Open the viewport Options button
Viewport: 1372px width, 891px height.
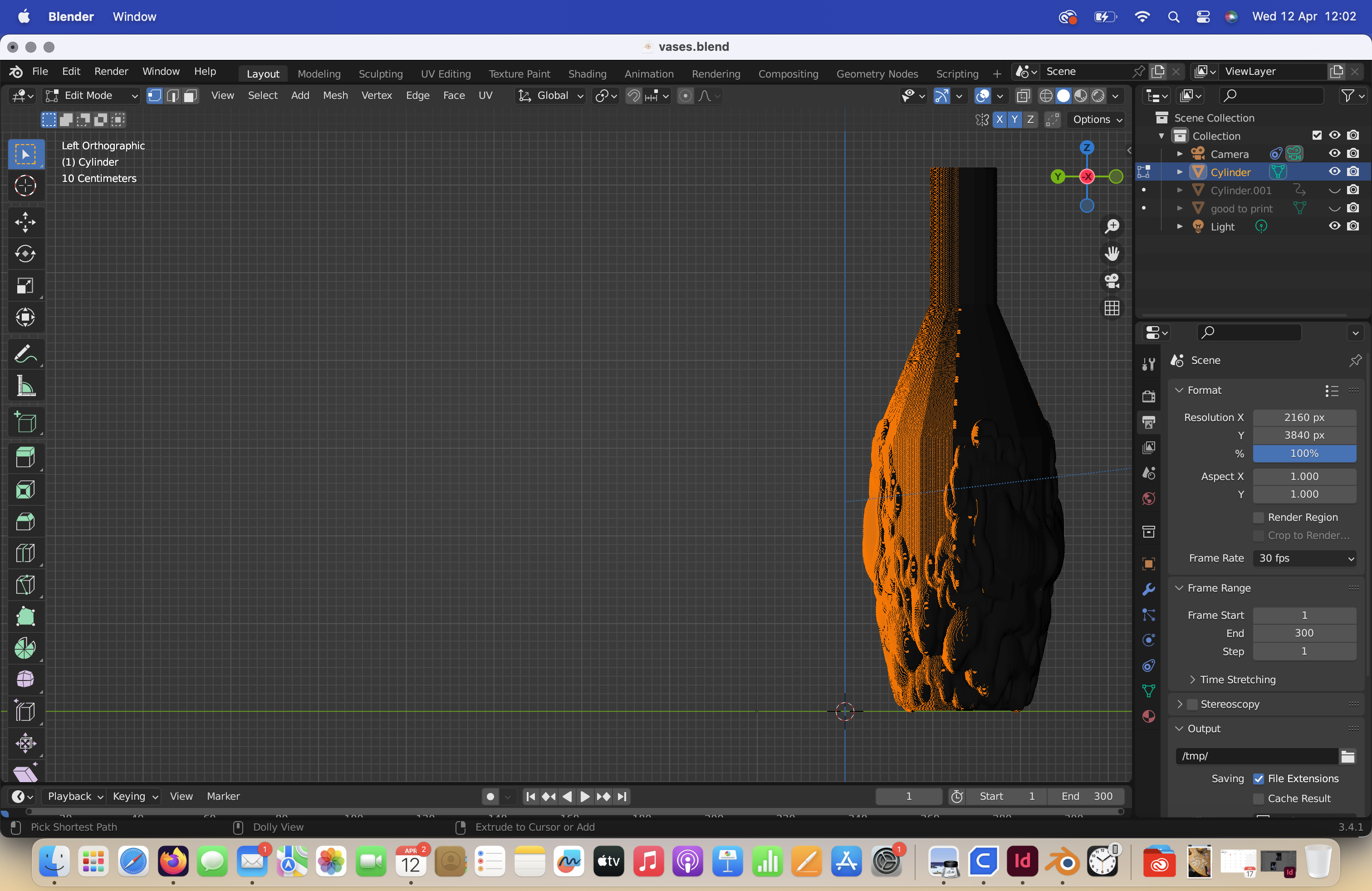tap(1097, 119)
